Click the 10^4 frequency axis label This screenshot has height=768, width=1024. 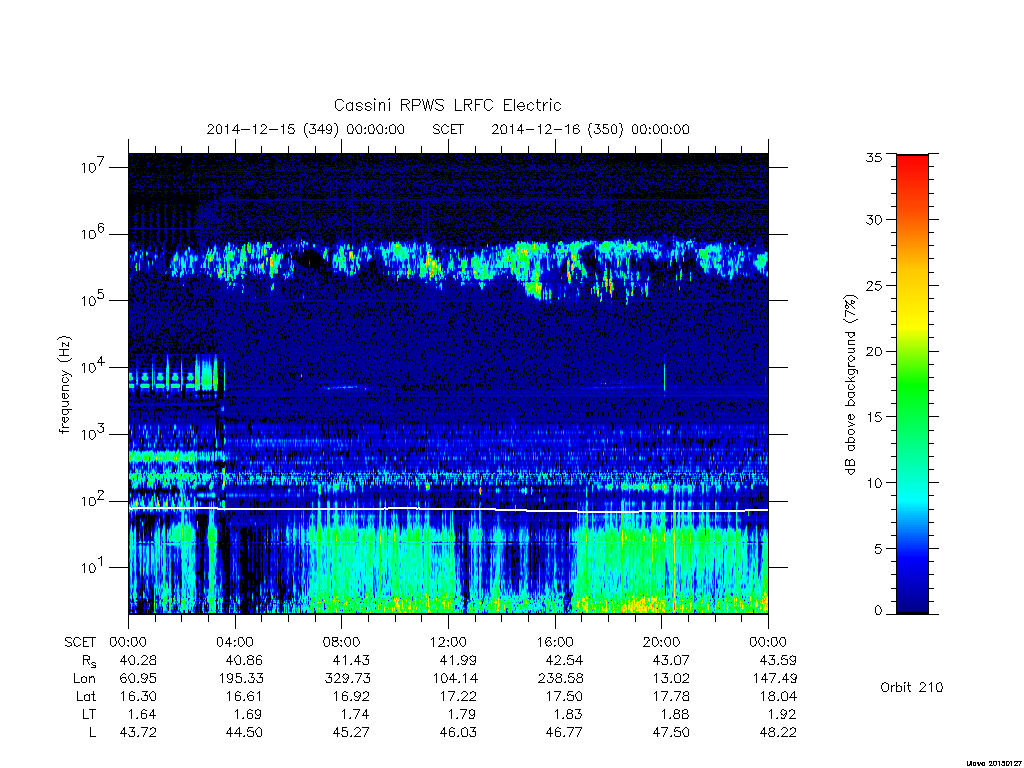point(93,367)
